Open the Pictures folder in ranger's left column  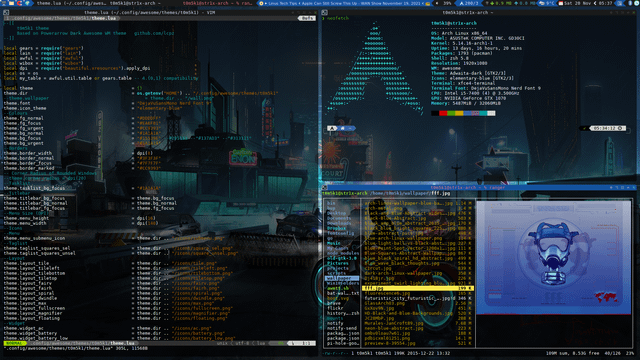[x=338, y=263]
